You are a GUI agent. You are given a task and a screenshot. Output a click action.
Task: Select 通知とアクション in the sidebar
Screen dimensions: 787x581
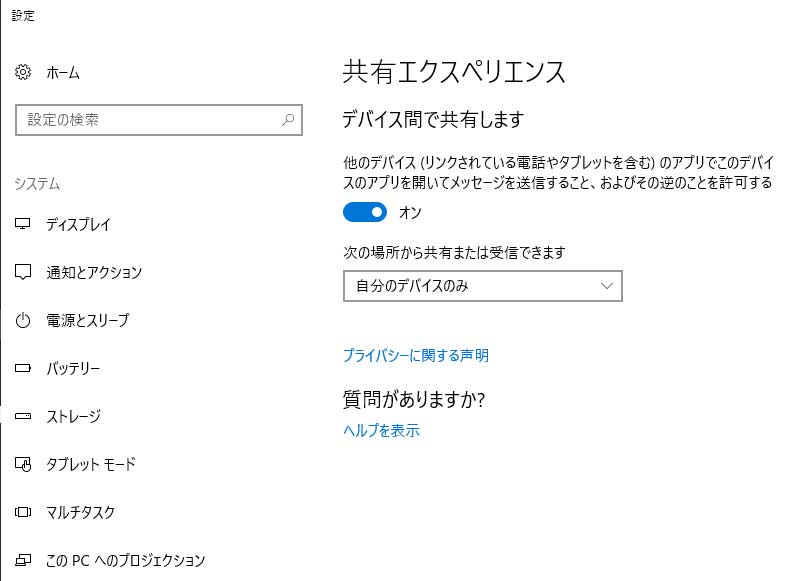click(94, 272)
